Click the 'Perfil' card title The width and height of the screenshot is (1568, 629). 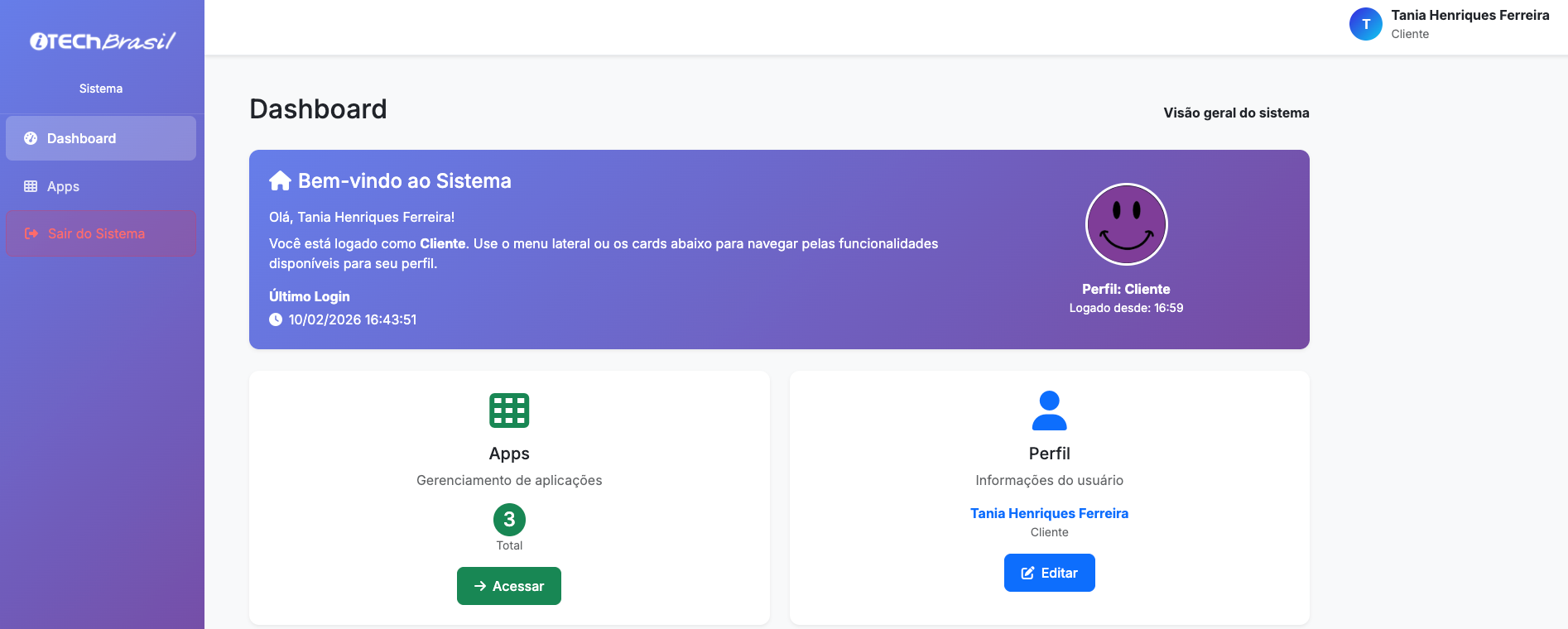(1050, 454)
